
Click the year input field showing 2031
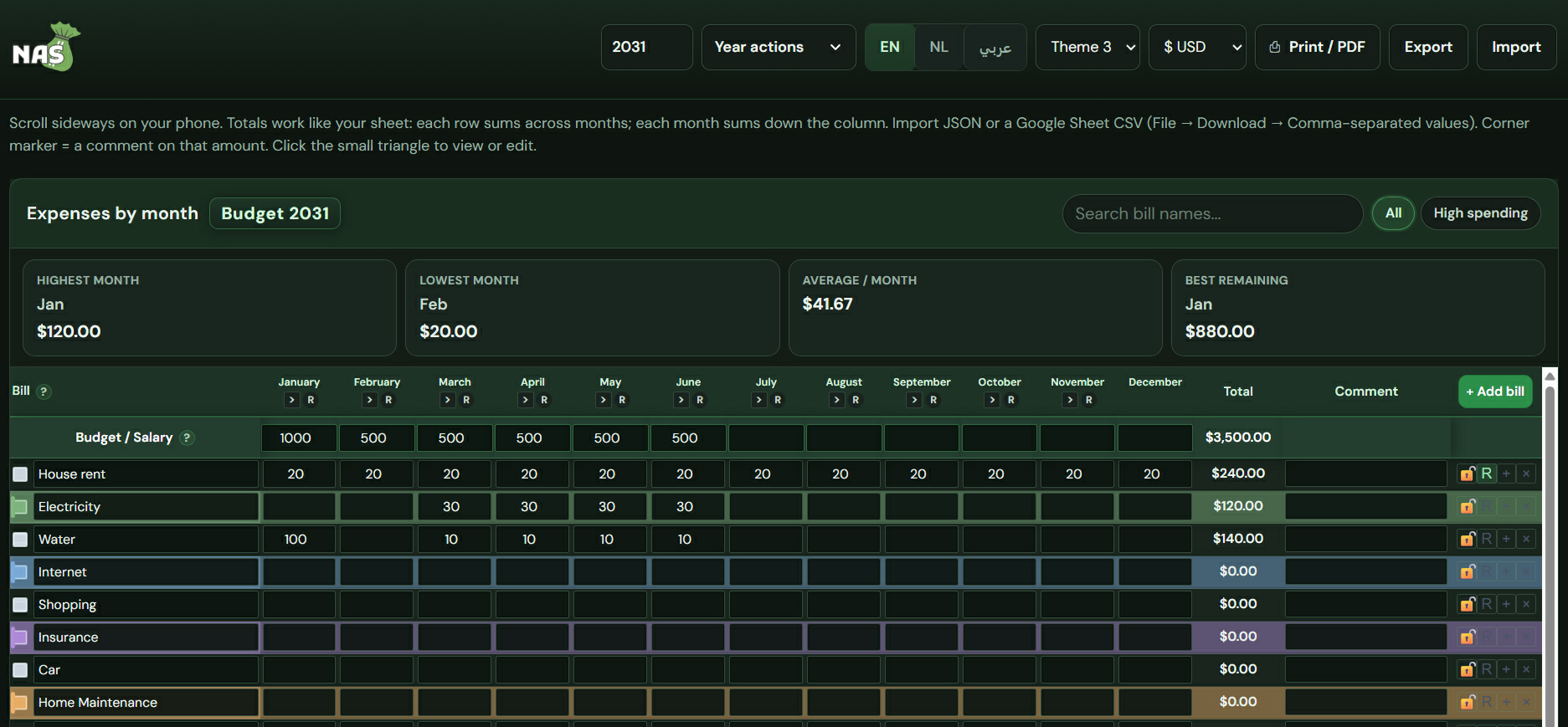(x=646, y=47)
